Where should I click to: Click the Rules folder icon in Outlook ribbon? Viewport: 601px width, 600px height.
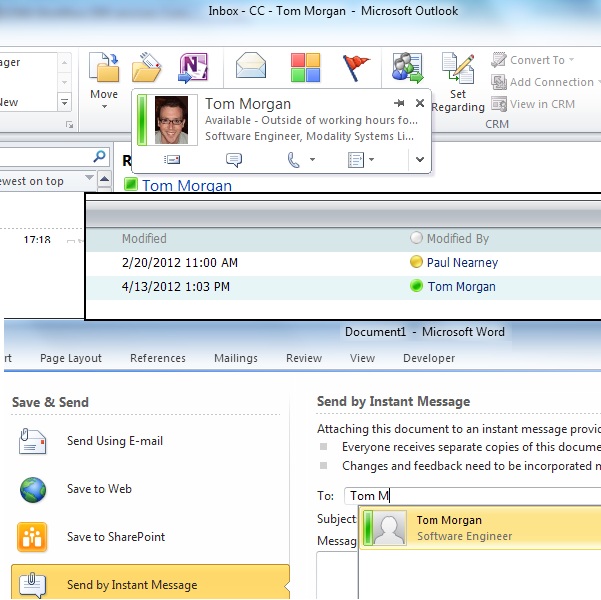(146, 68)
